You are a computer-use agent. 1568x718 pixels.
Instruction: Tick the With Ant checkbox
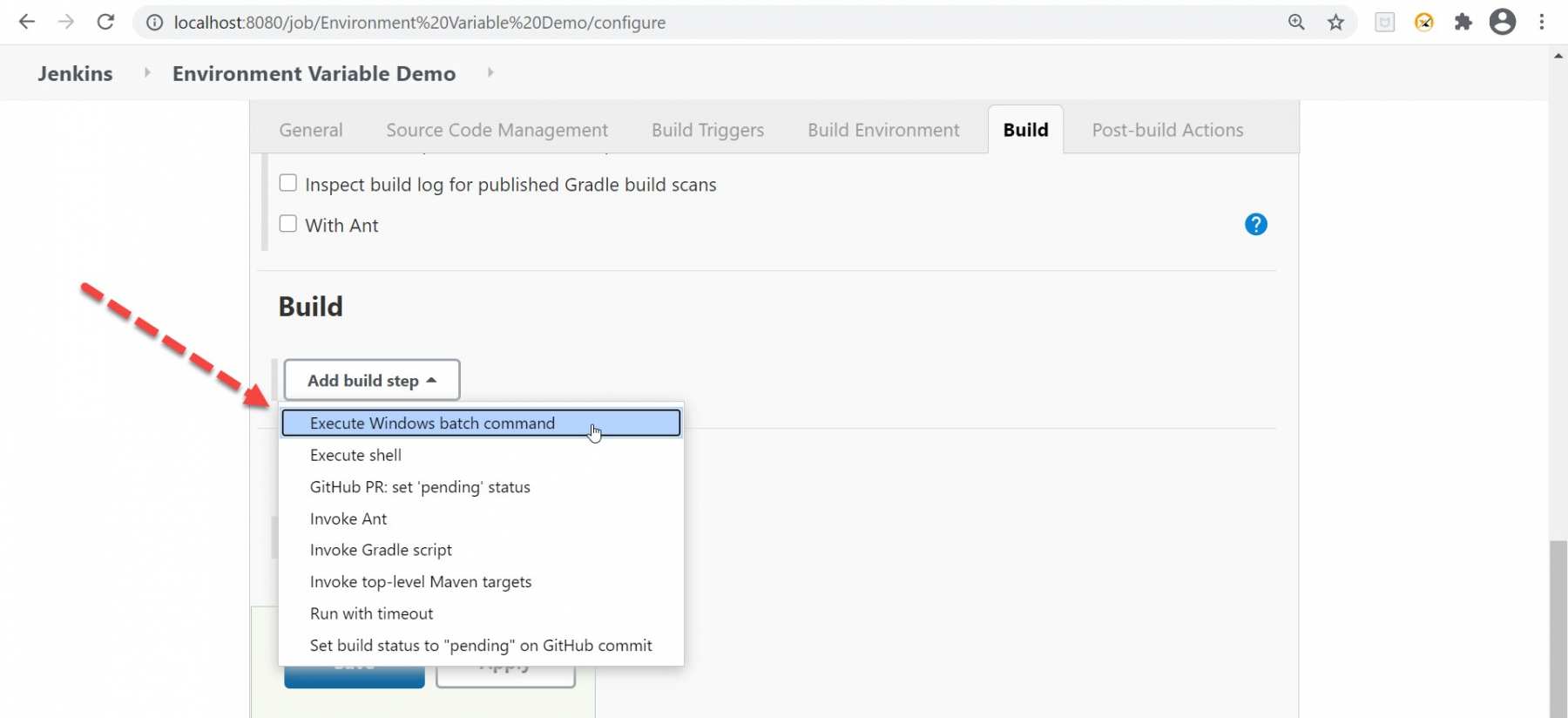click(287, 224)
